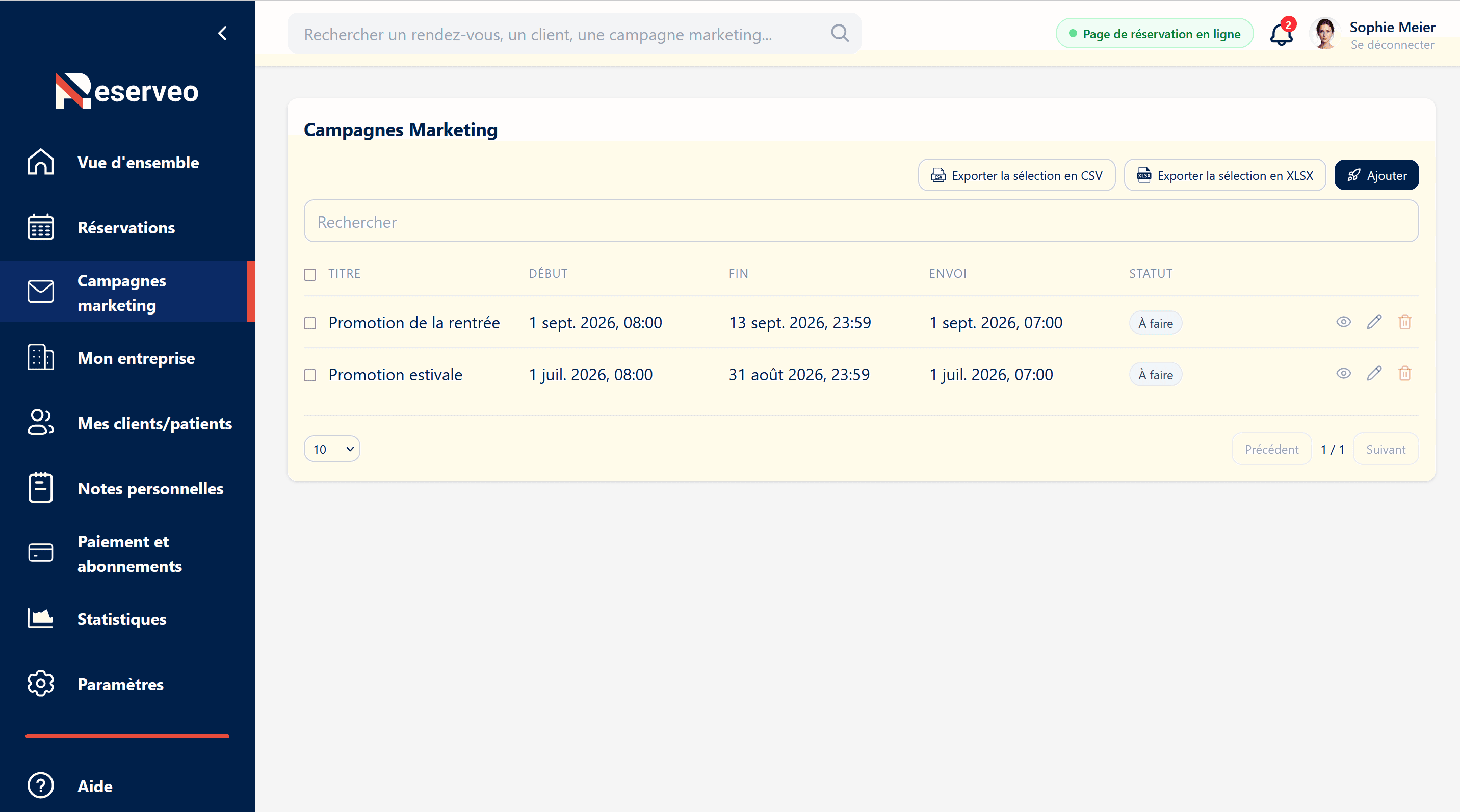Delete Promotion estivale using trash icon
Image resolution: width=1460 pixels, height=812 pixels.
pos(1404,374)
